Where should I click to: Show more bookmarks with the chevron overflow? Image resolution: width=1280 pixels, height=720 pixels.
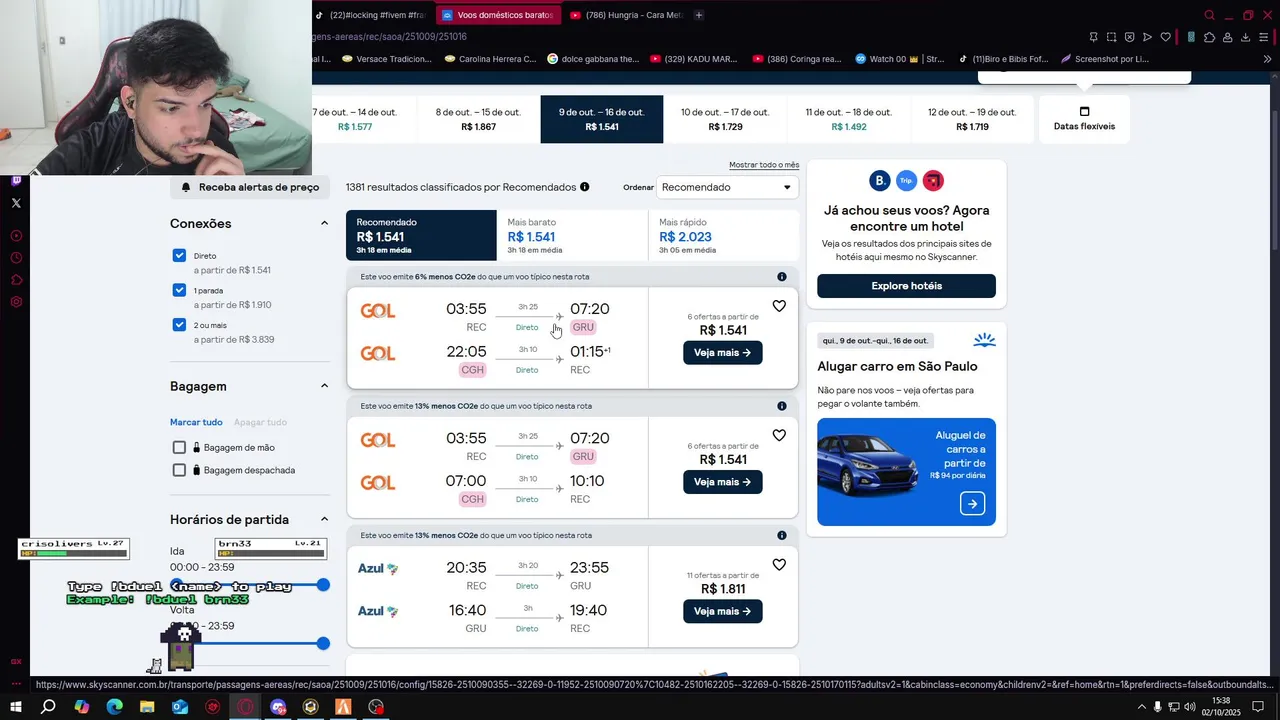pos(1267,59)
